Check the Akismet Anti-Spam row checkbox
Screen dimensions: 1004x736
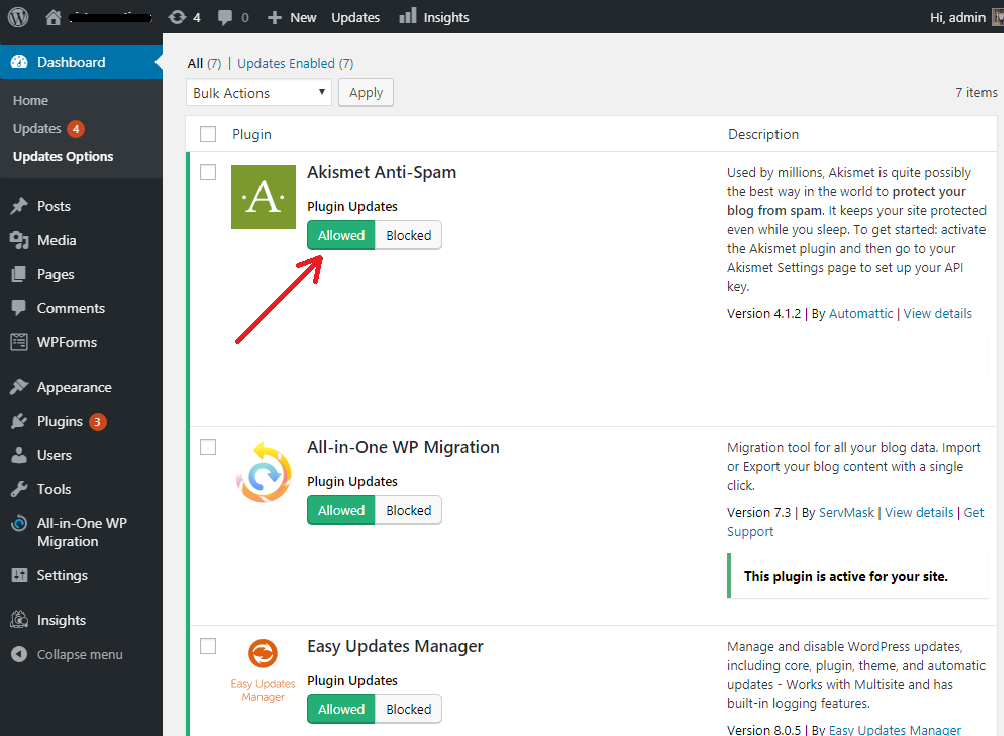coord(208,172)
